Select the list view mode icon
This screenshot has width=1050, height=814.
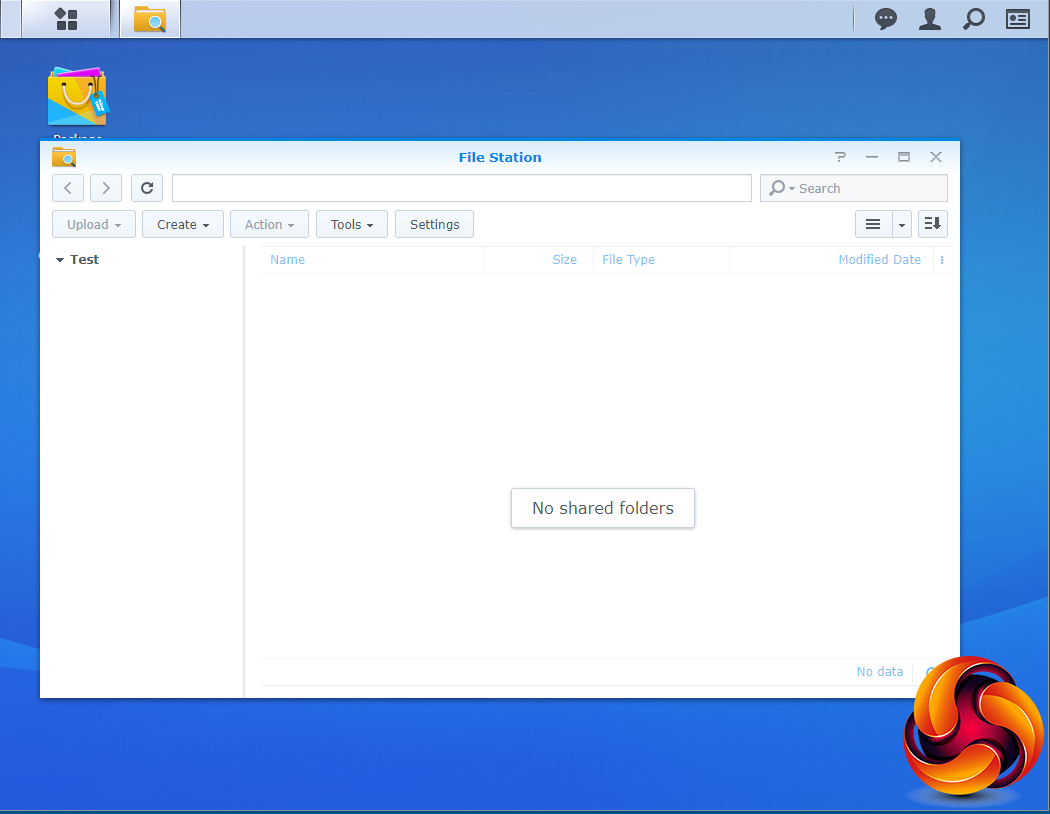pos(873,224)
